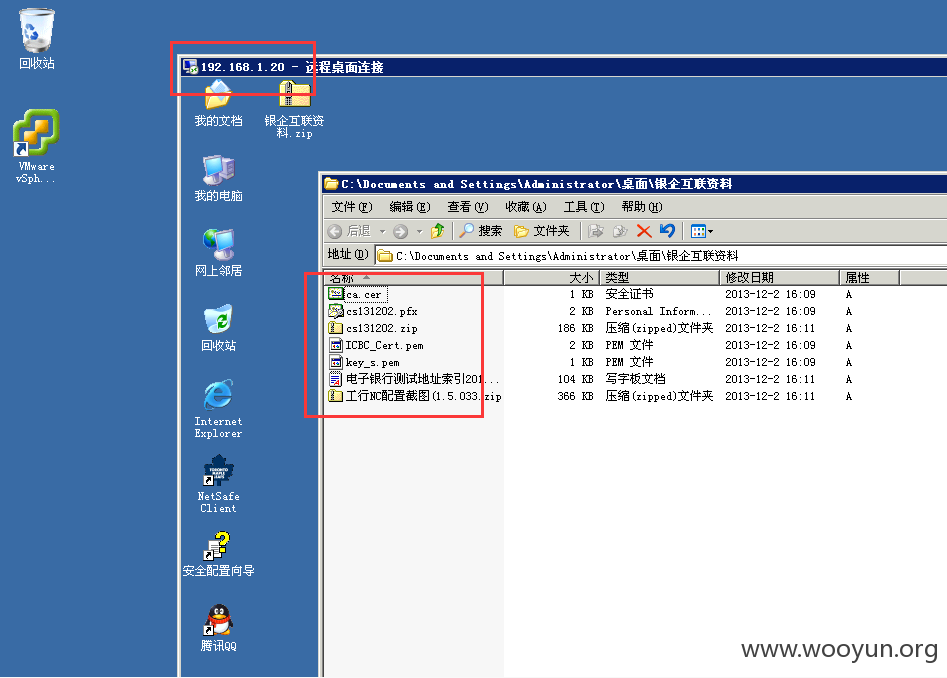Image resolution: width=947 pixels, height=678 pixels.
Task: Click the remote desktop title bar icon
Action: [190, 66]
